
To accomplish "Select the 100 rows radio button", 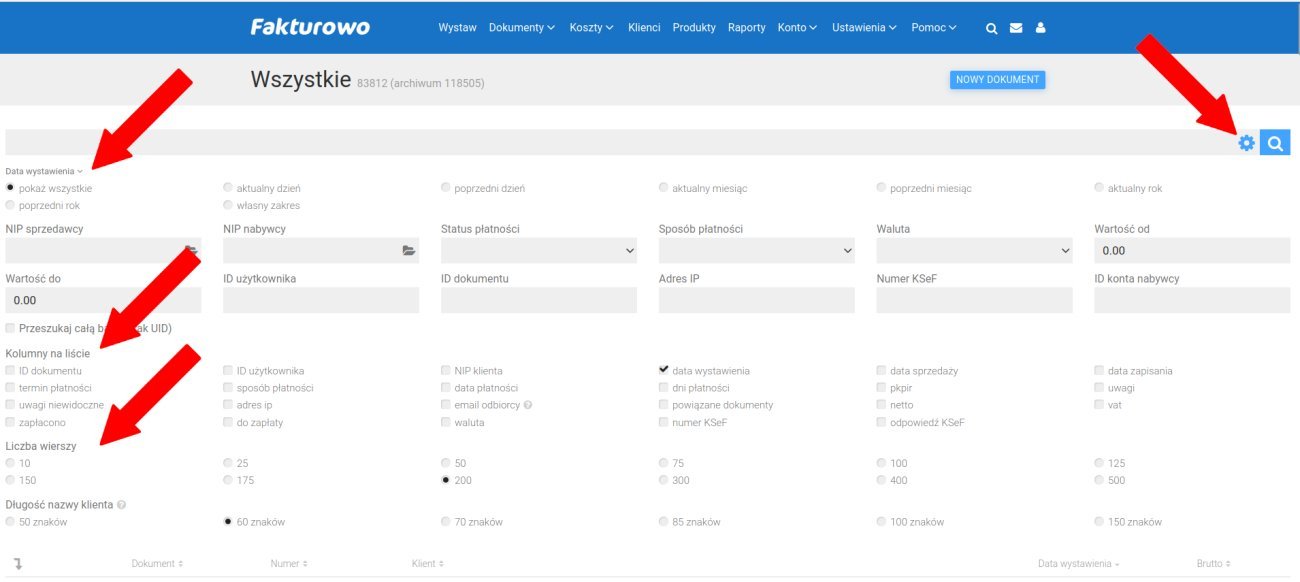I will (882, 463).
